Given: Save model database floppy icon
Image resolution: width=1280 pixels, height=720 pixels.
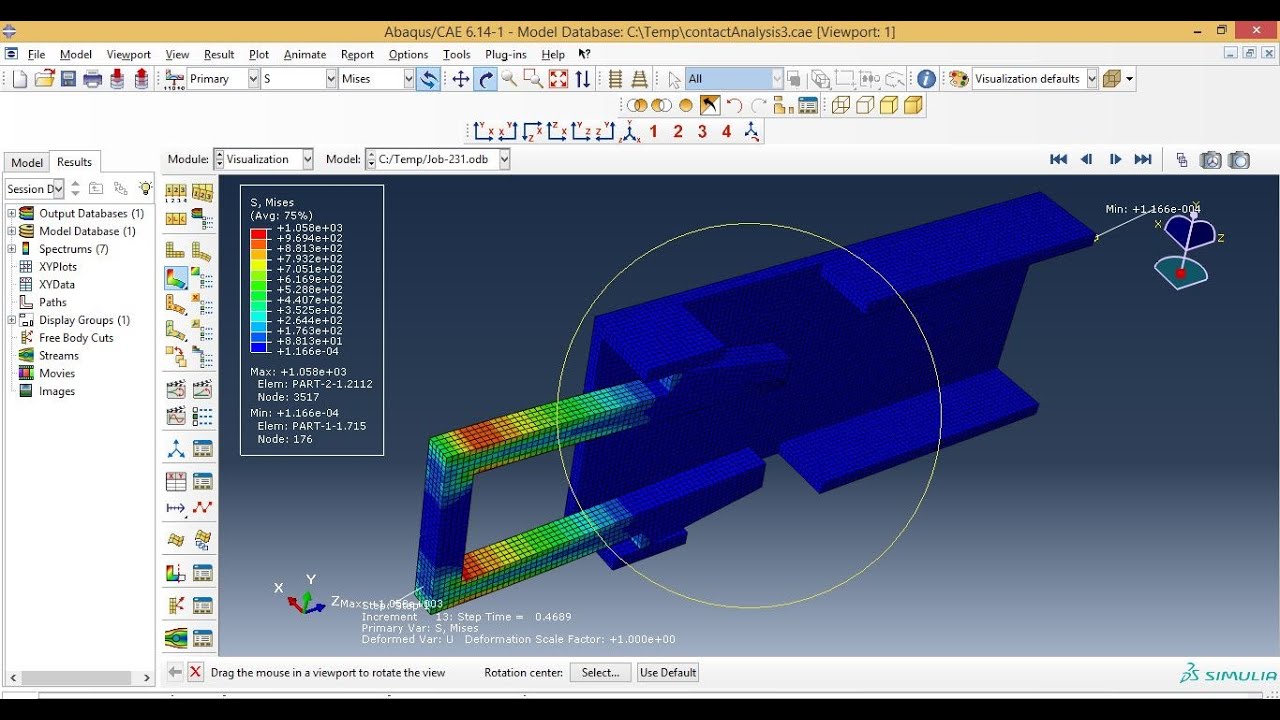Looking at the screenshot, I should (x=69, y=79).
